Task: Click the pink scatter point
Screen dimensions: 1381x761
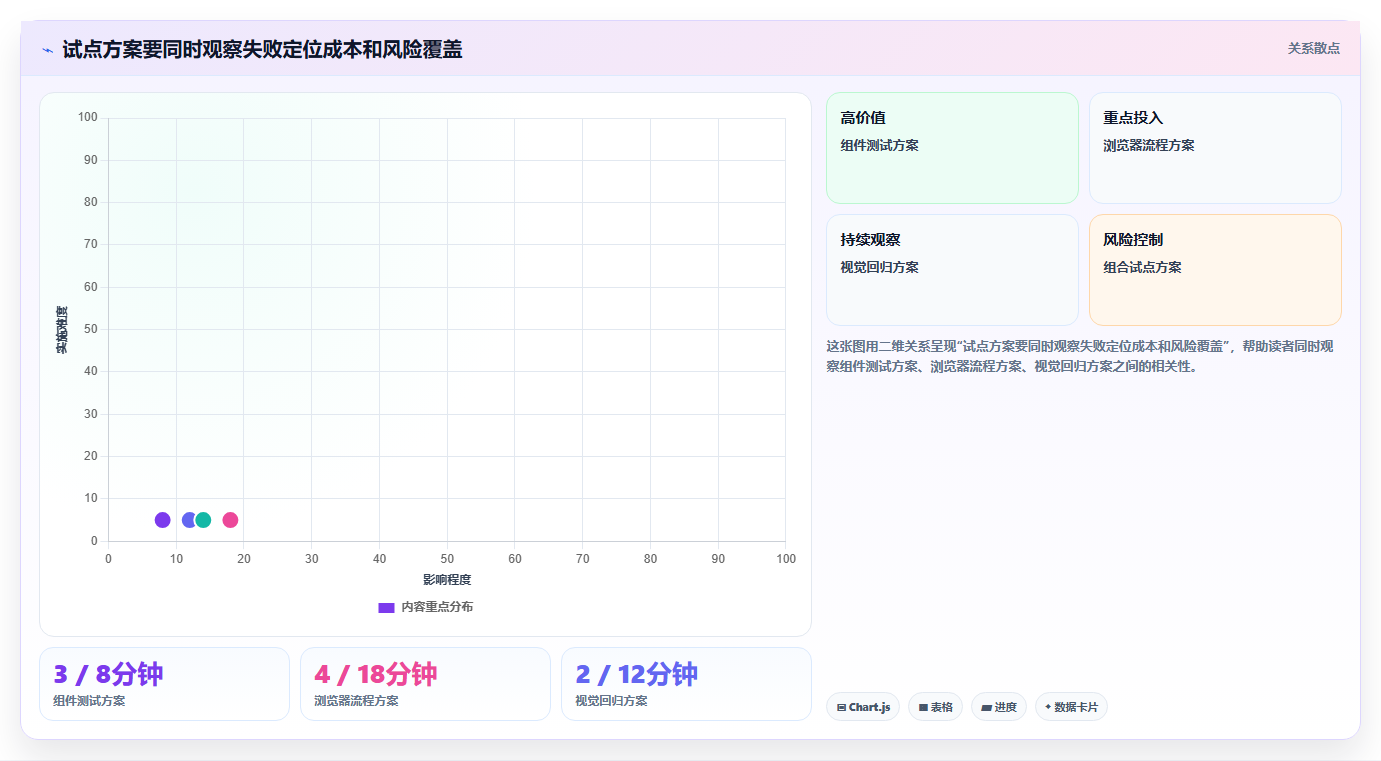Action: [230, 520]
